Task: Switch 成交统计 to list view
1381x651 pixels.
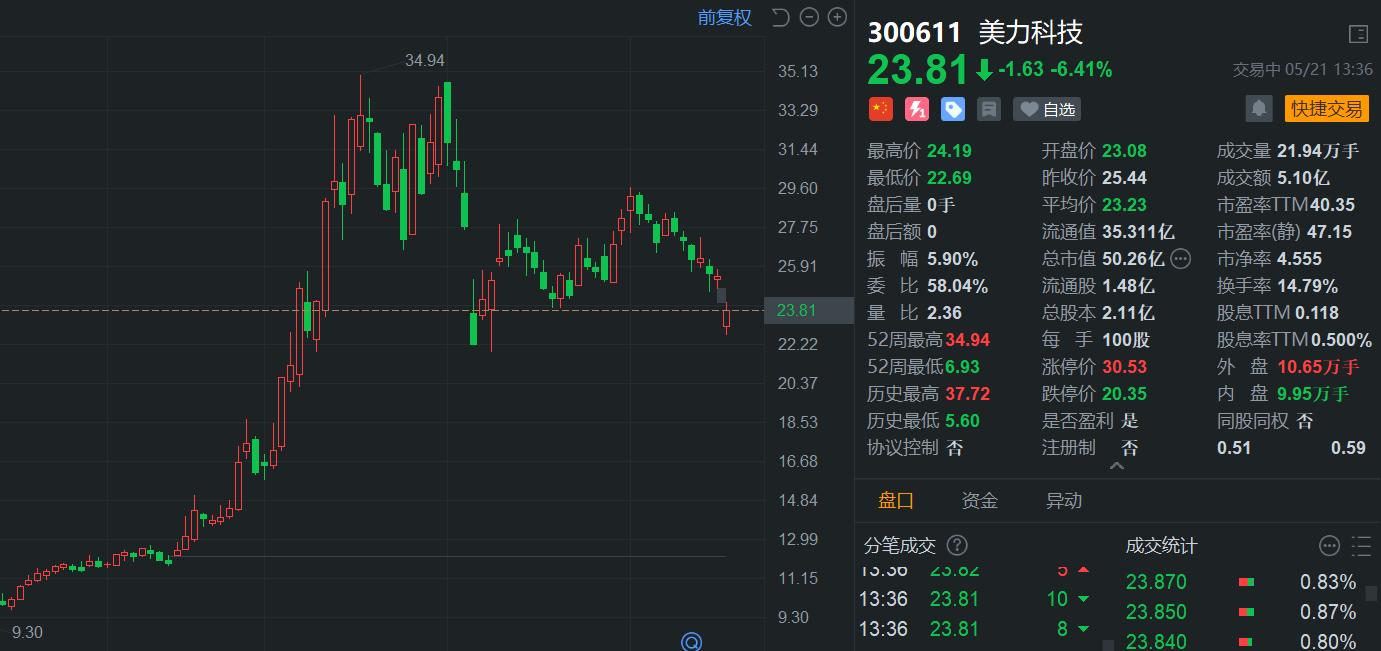Action: click(1360, 545)
